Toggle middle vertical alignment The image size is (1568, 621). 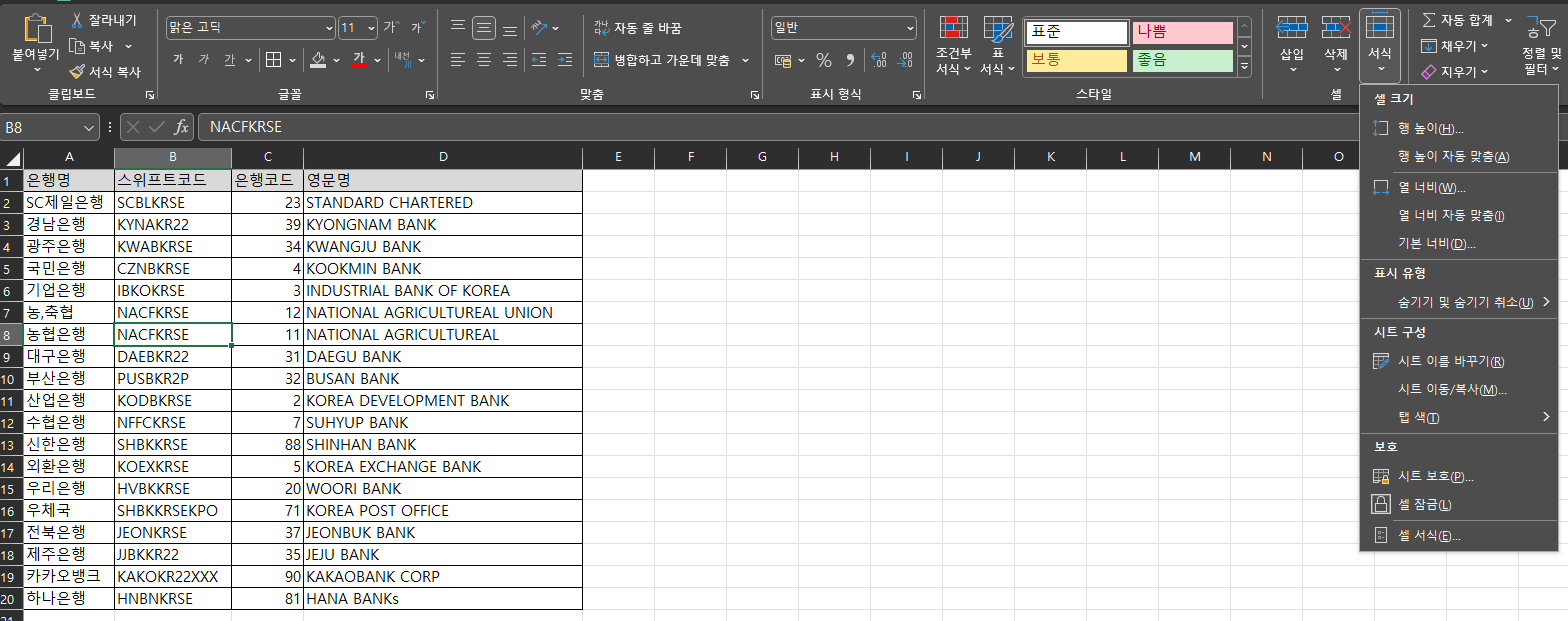[x=484, y=28]
